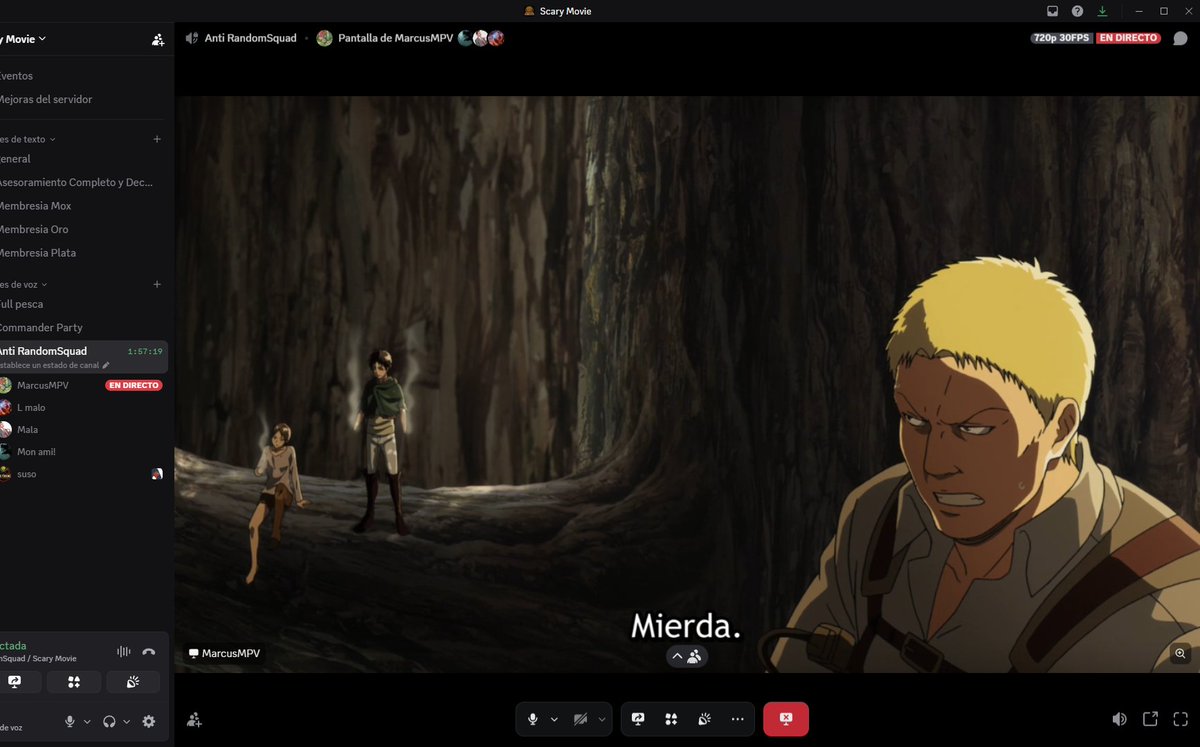Add a new voice channel with plus
Image resolution: width=1200 pixels, height=747 pixels.
click(157, 284)
